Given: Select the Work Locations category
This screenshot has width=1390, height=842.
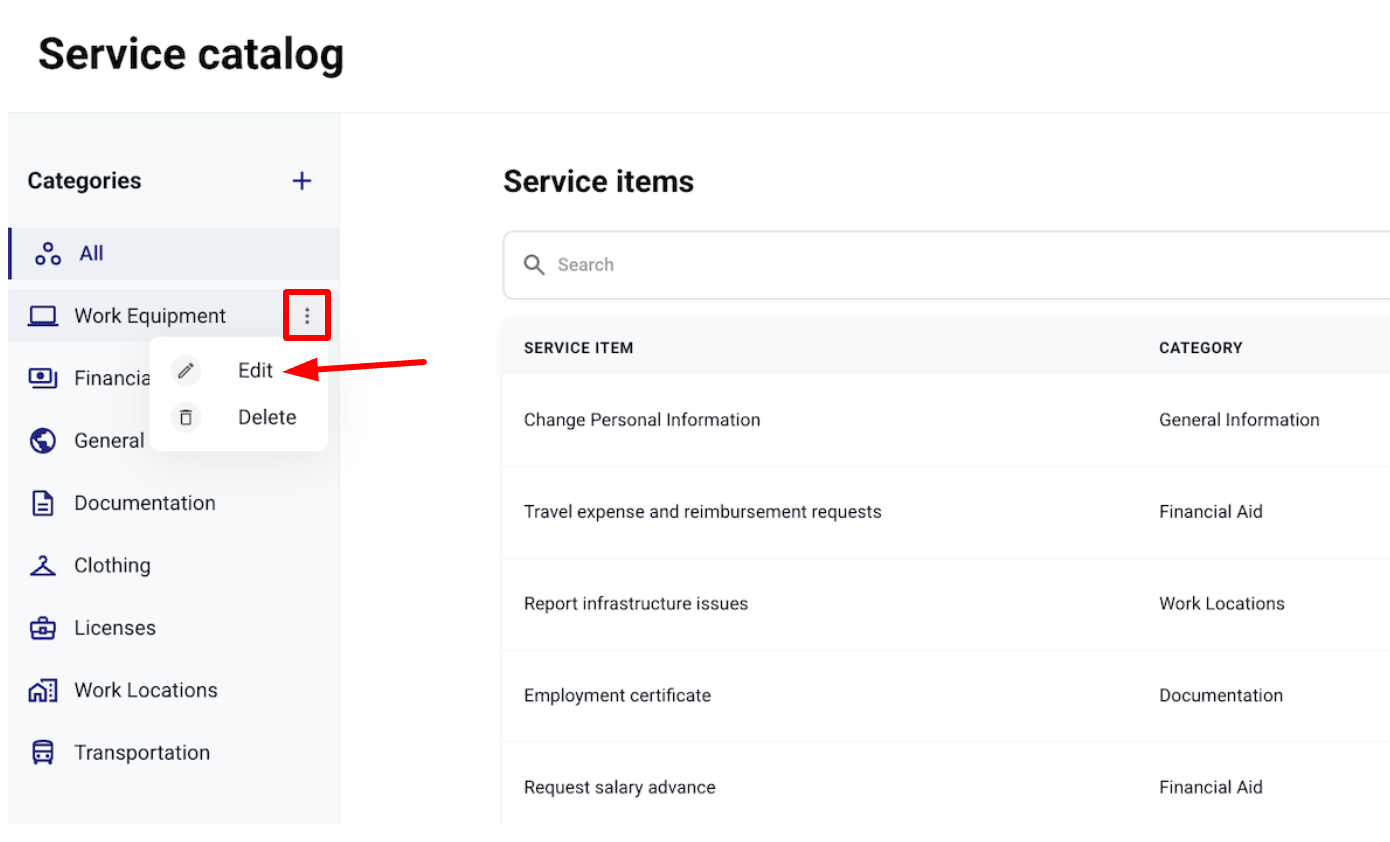Looking at the screenshot, I should (145, 690).
